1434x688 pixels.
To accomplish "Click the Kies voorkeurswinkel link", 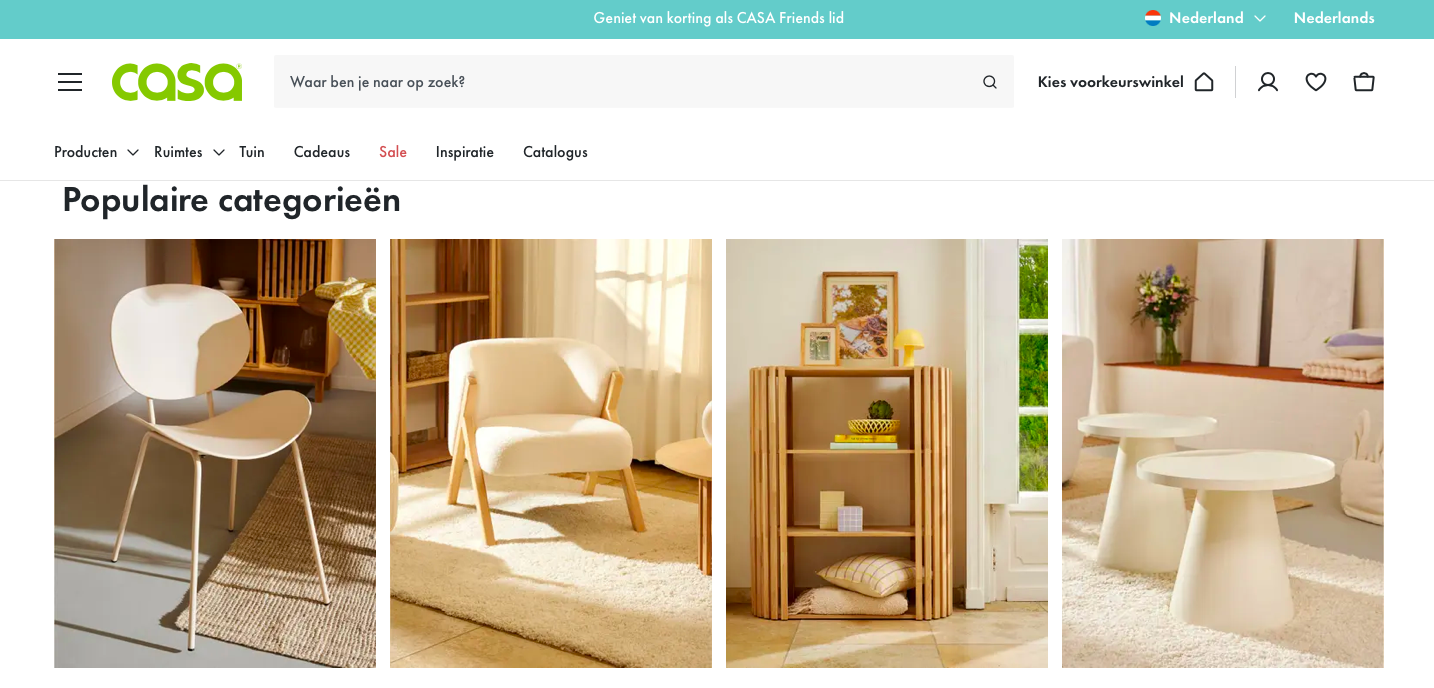I will click(1110, 82).
